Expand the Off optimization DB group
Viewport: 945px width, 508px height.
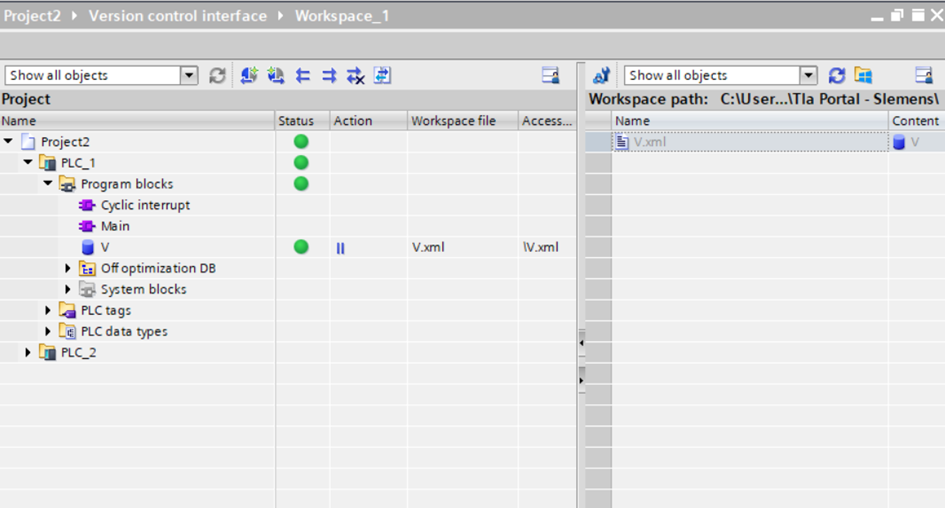[x=68, y=268]
